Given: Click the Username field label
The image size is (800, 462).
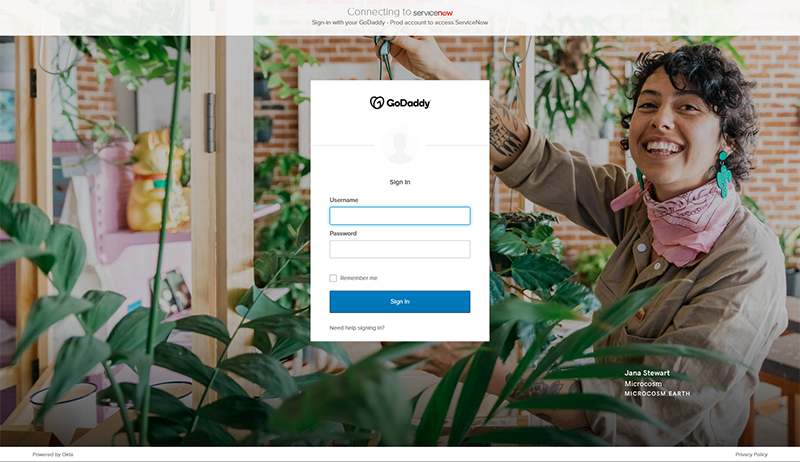Looking at the screenshot, I should click(x=344, y=200).
